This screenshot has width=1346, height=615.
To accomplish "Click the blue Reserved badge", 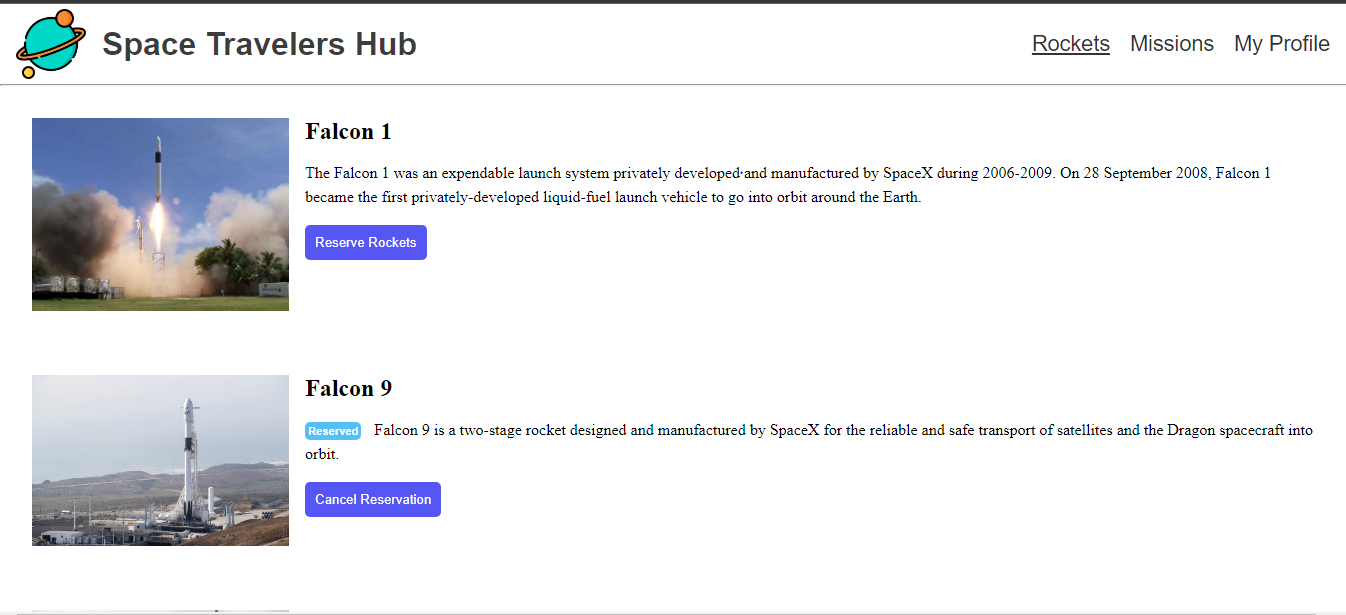I will coord(333,431).
